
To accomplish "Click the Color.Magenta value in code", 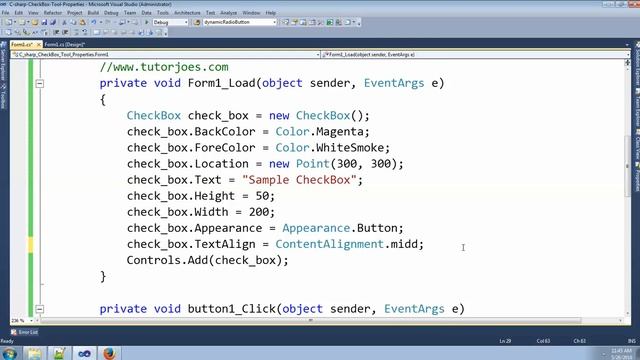I will pyautogui.click(x=320, y=132).
